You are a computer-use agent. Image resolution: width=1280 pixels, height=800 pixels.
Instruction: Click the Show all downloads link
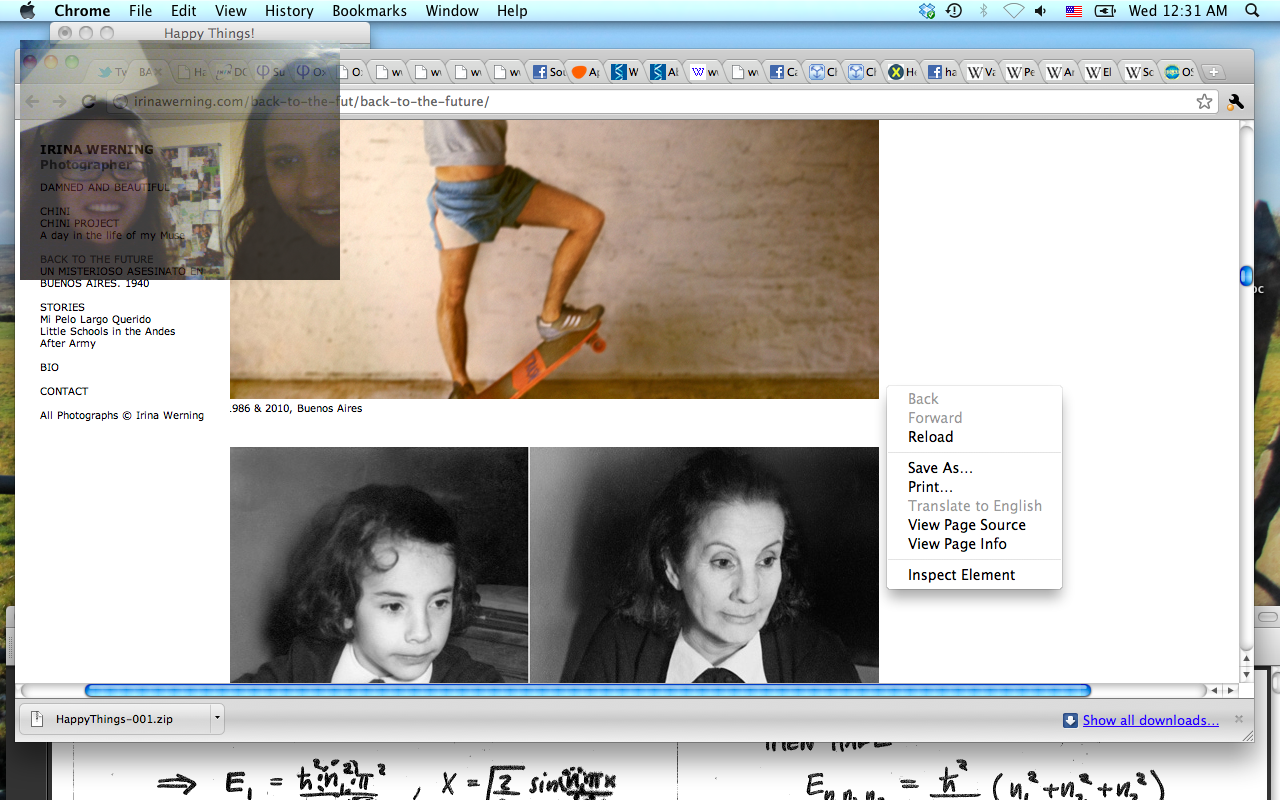(1150, 720)
